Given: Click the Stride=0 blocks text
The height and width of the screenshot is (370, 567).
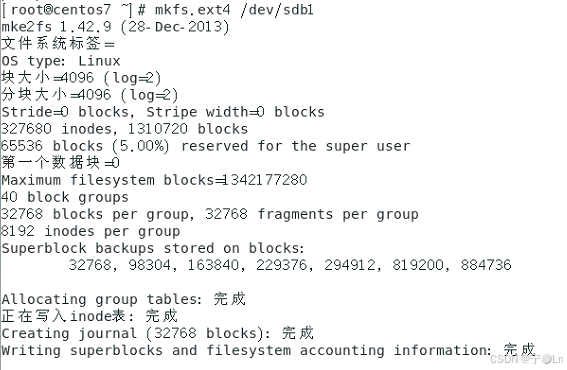Looking at the screenshot, I should (x=67, y=112).
